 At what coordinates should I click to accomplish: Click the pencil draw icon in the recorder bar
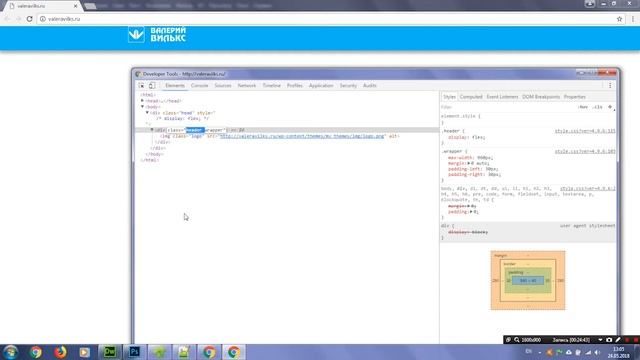618,340
